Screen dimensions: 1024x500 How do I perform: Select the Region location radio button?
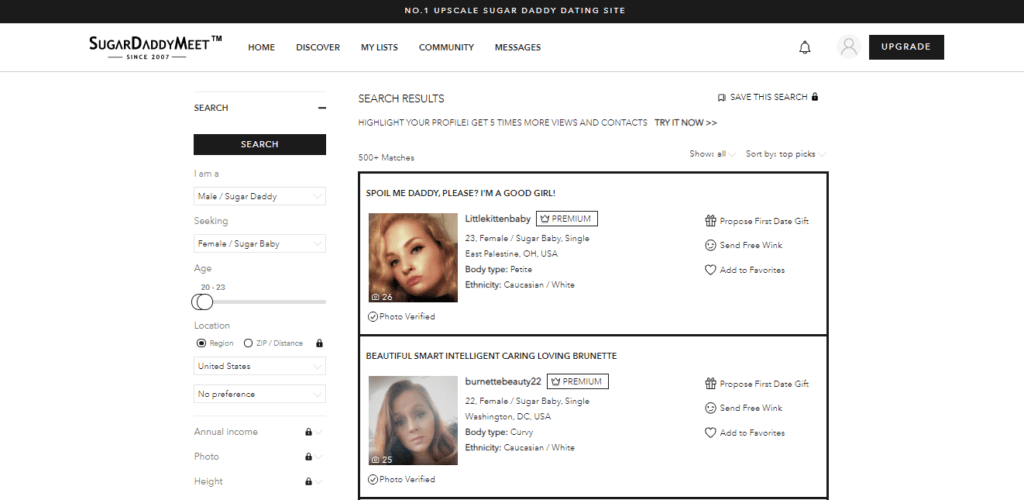(201, 343)
